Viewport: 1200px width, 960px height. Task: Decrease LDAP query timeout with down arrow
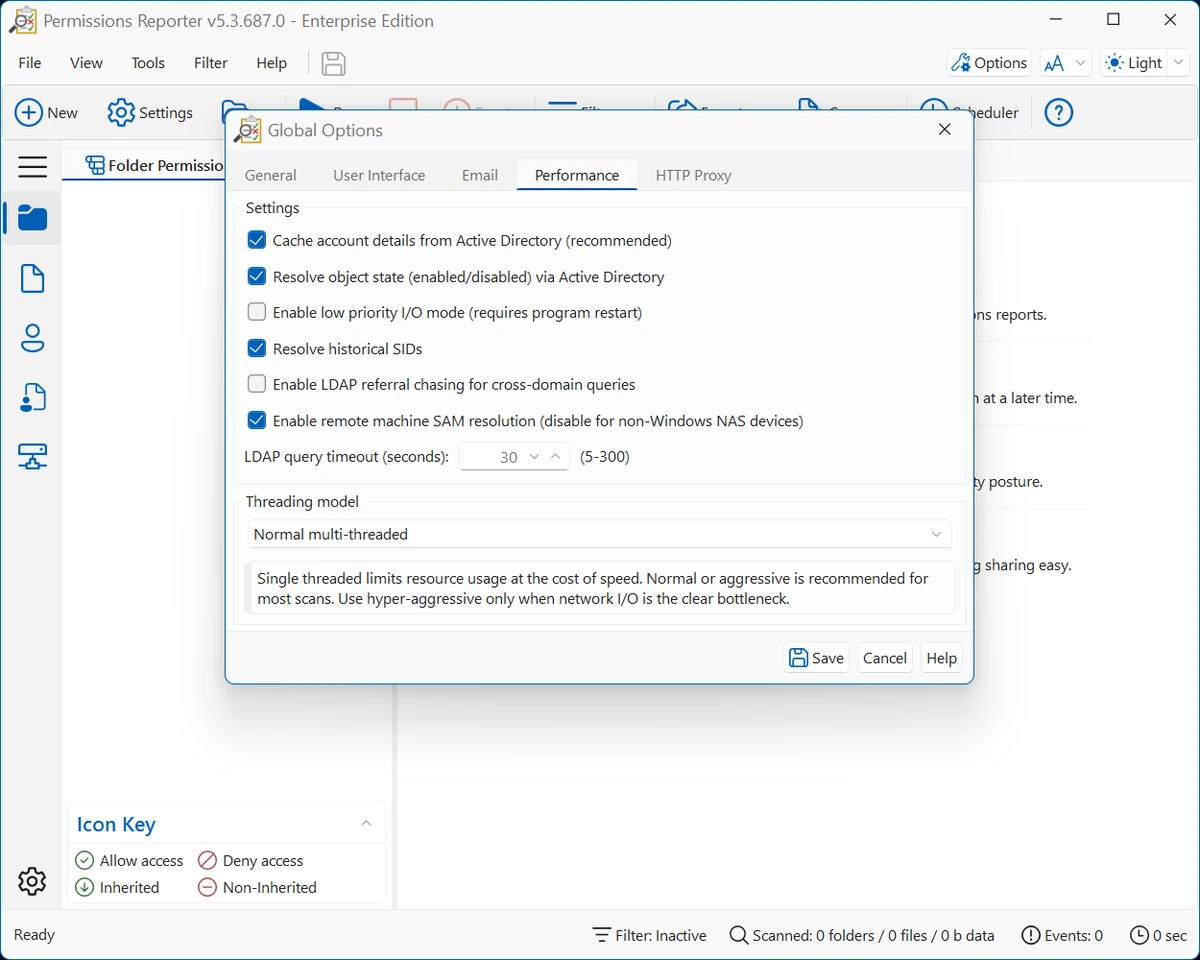coord(534,457)
